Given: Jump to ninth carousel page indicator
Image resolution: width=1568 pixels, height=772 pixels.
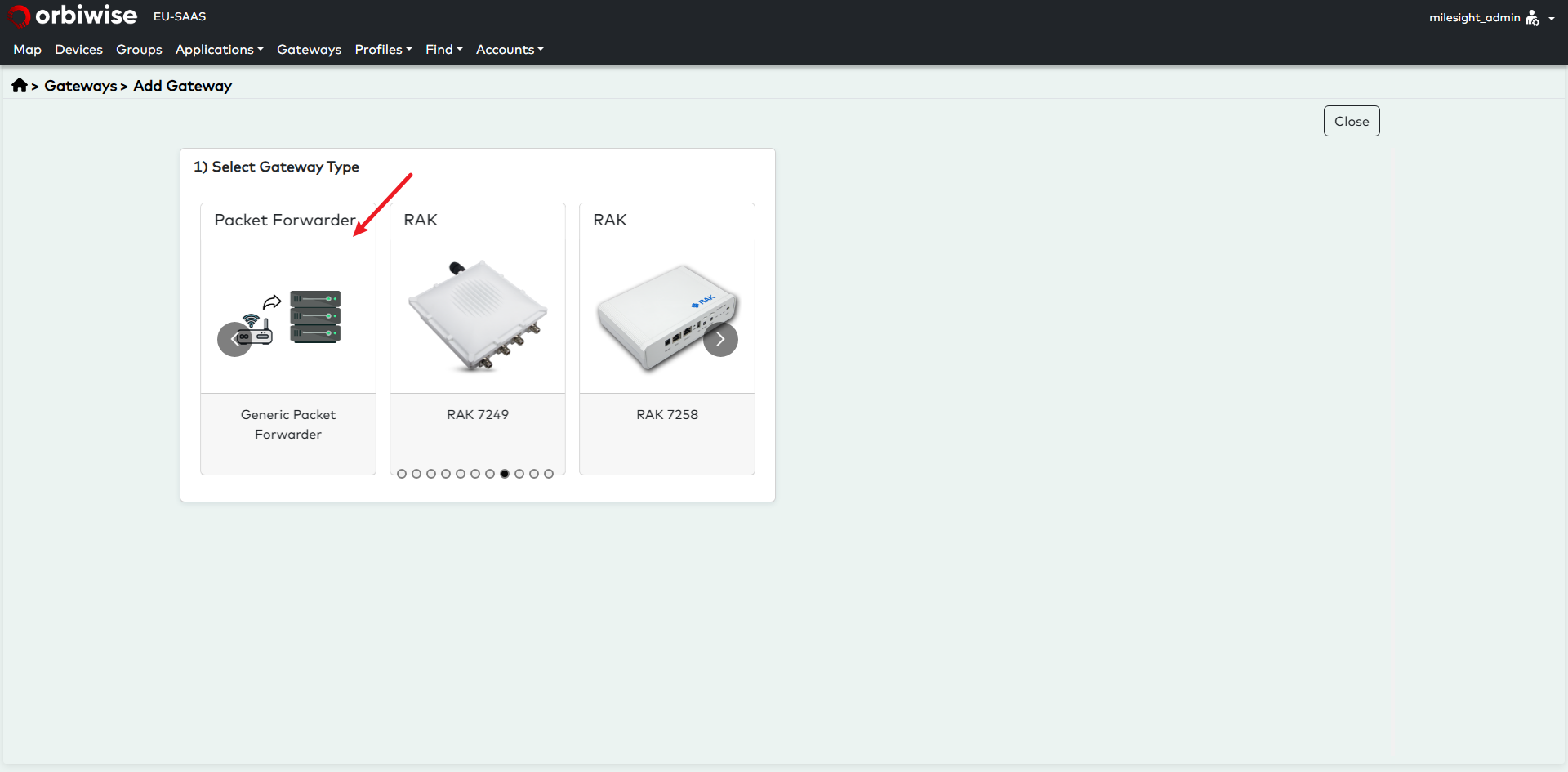Looking at the screenshot, I should pos(519,474).
